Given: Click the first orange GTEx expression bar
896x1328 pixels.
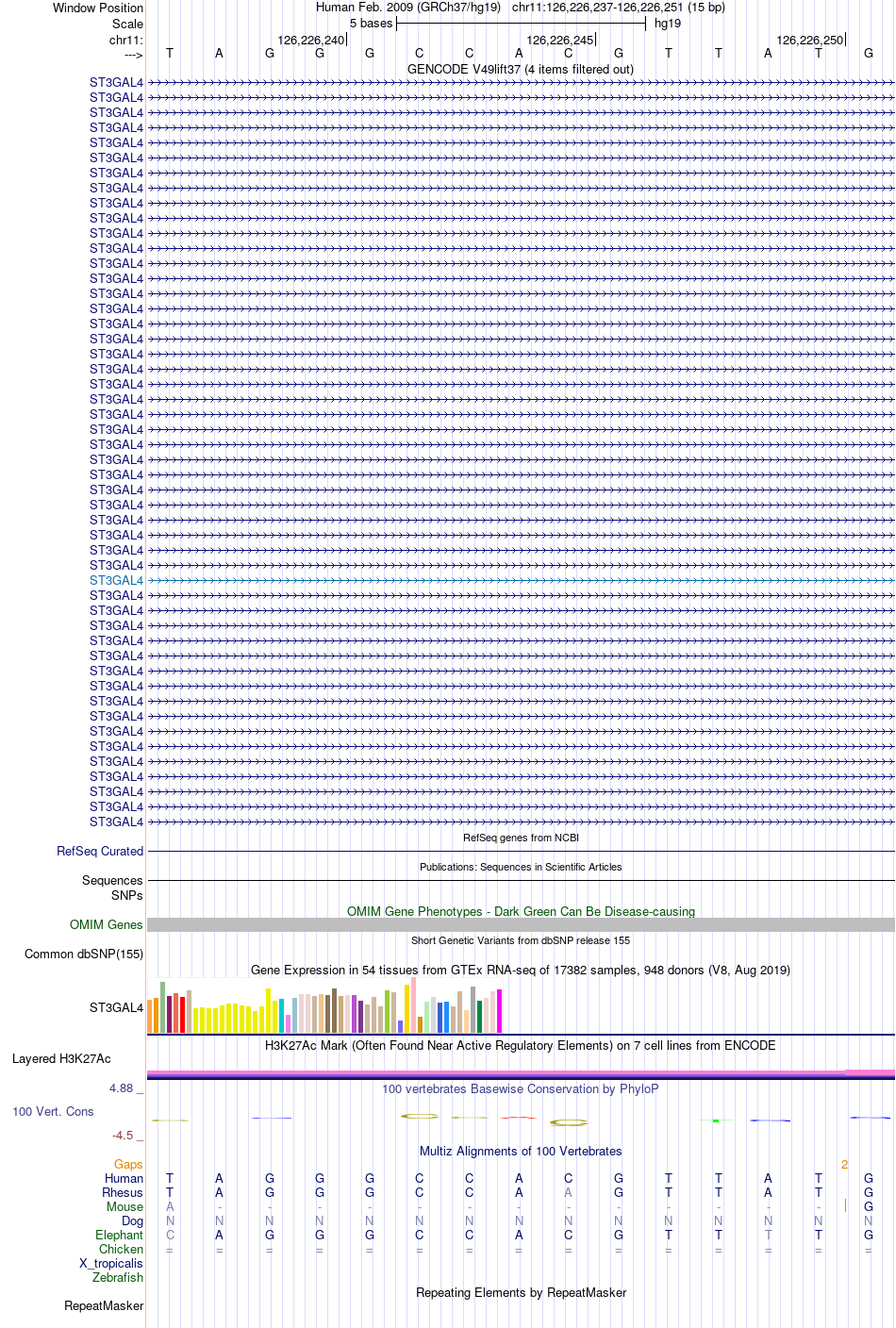Looking at the screenshot, I should click(x=150, y=1017).
